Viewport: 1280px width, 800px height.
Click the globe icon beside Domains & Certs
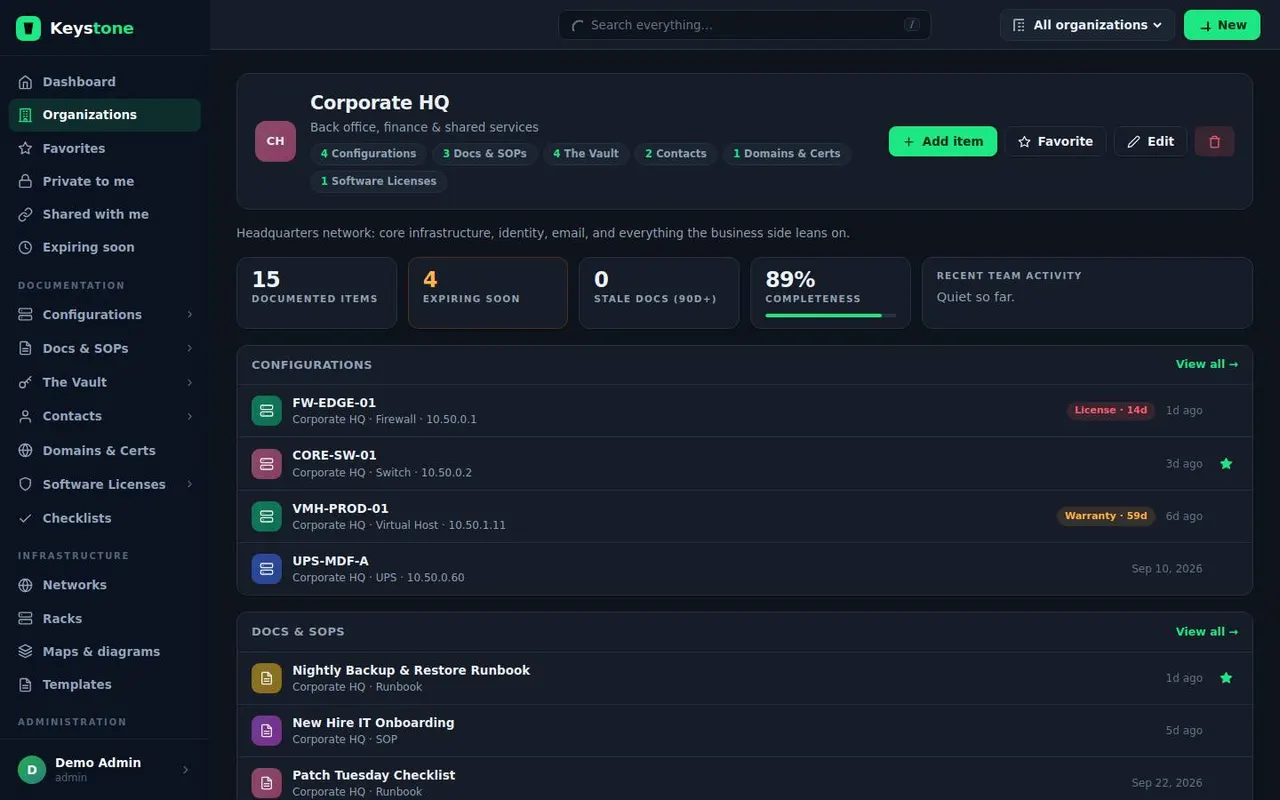pyautogui.click(x=26, y=451)
